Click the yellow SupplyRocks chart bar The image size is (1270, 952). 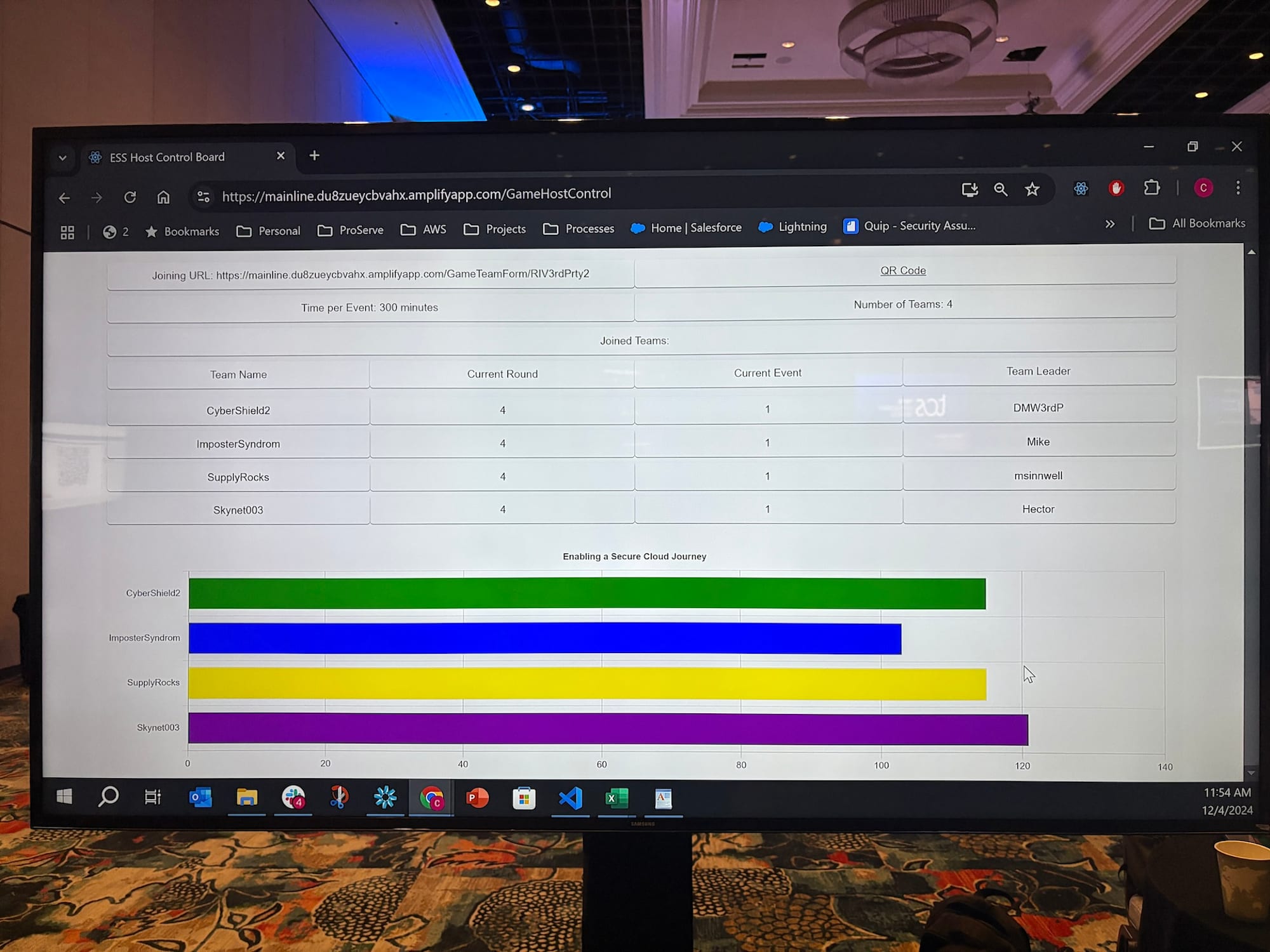[587, 684]
